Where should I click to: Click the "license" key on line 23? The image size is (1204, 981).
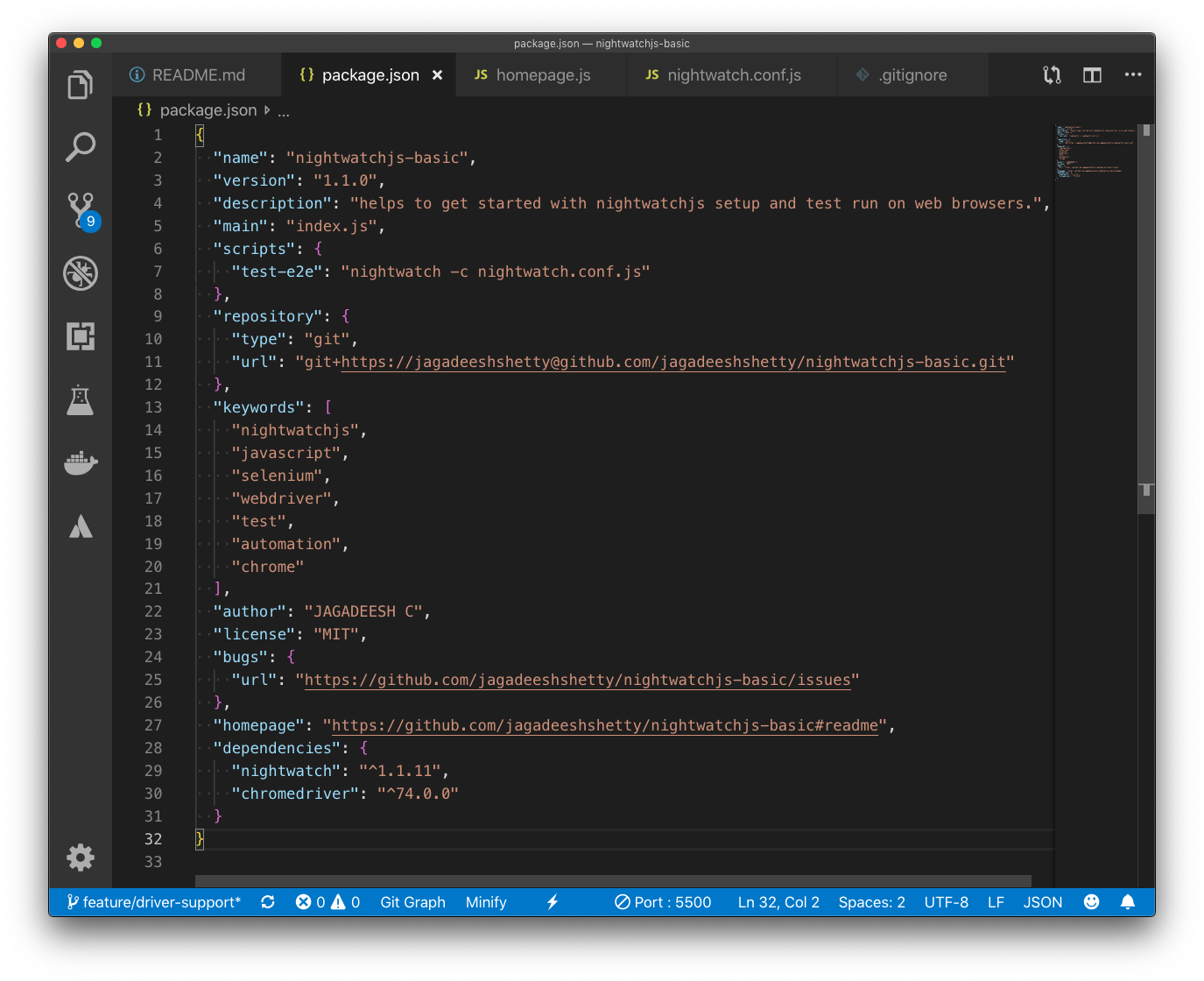click(x=254, y=634)
